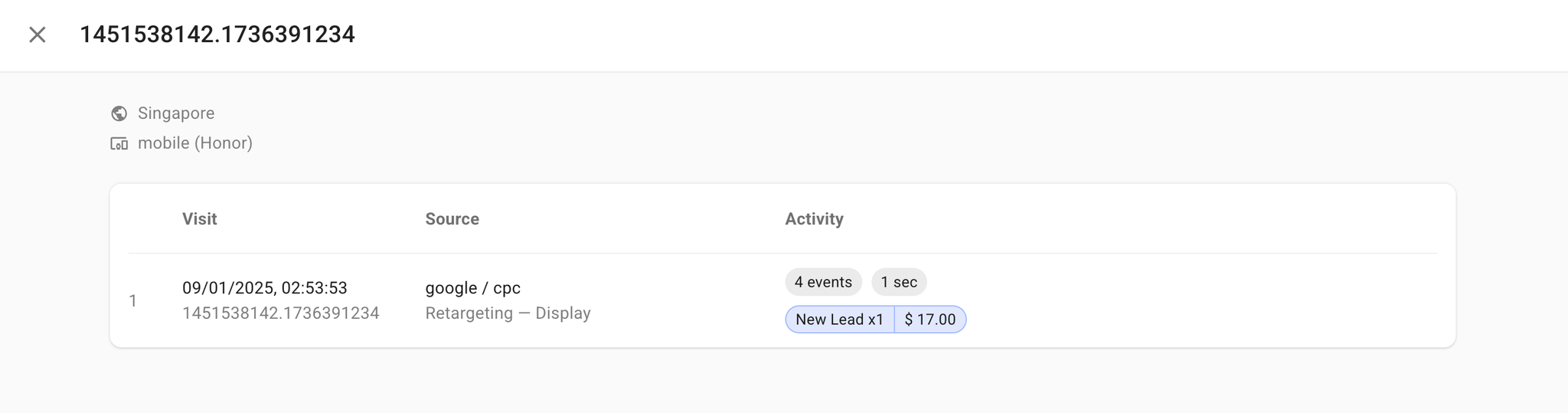
Task: Click the Activity column header
Action: coord(814,219)
